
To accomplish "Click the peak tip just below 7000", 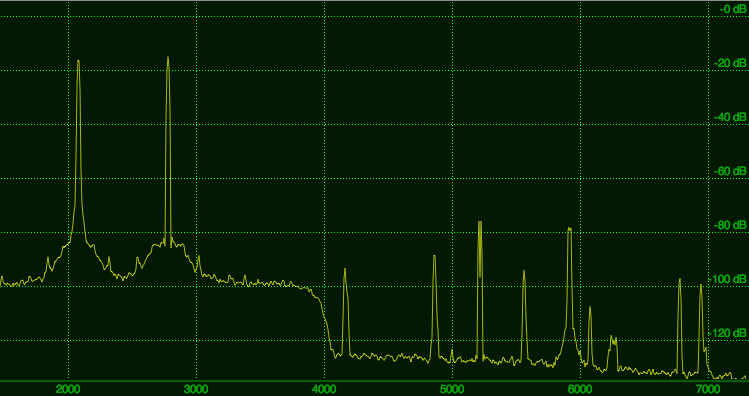I will pos(701,285).
